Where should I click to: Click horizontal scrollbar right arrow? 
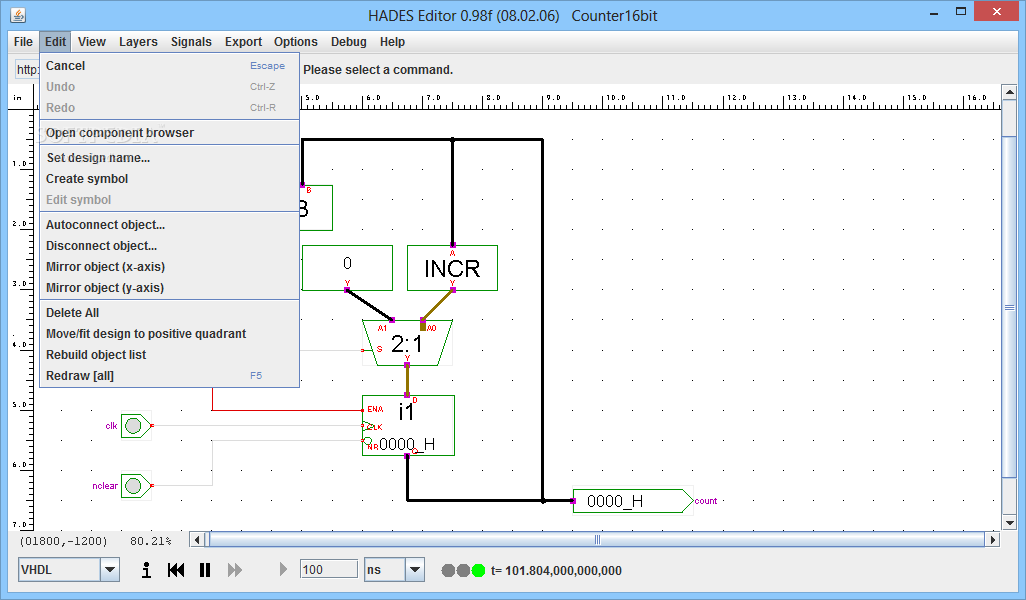point(993,540)
